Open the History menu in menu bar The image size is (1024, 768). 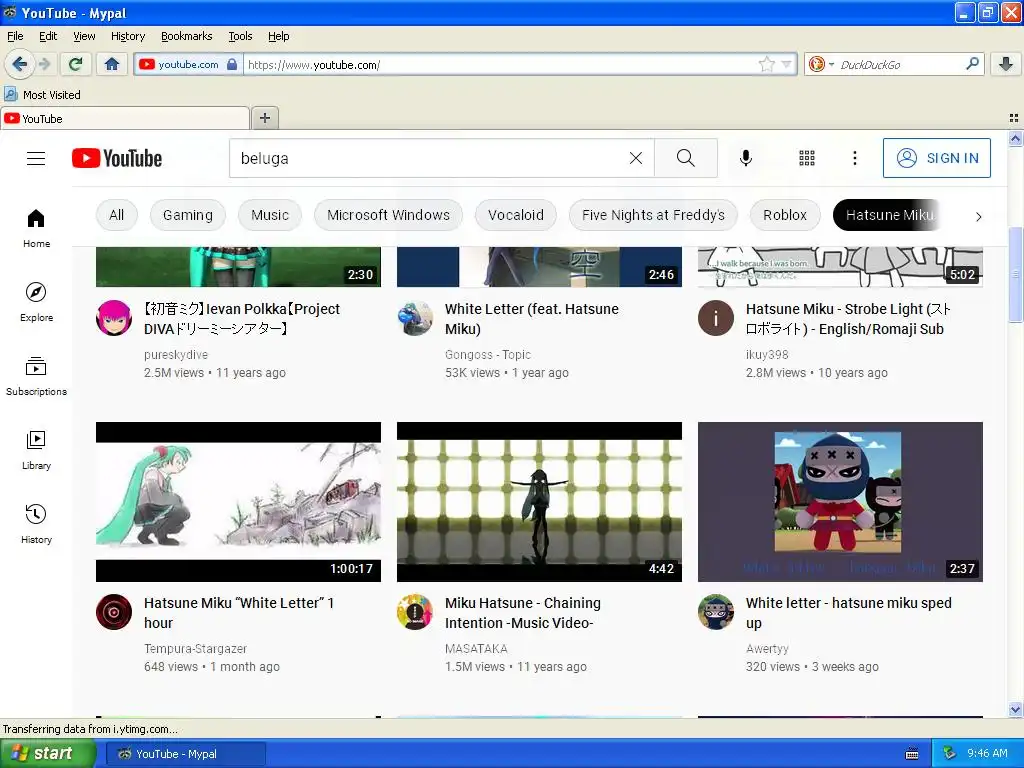point(127,36)
